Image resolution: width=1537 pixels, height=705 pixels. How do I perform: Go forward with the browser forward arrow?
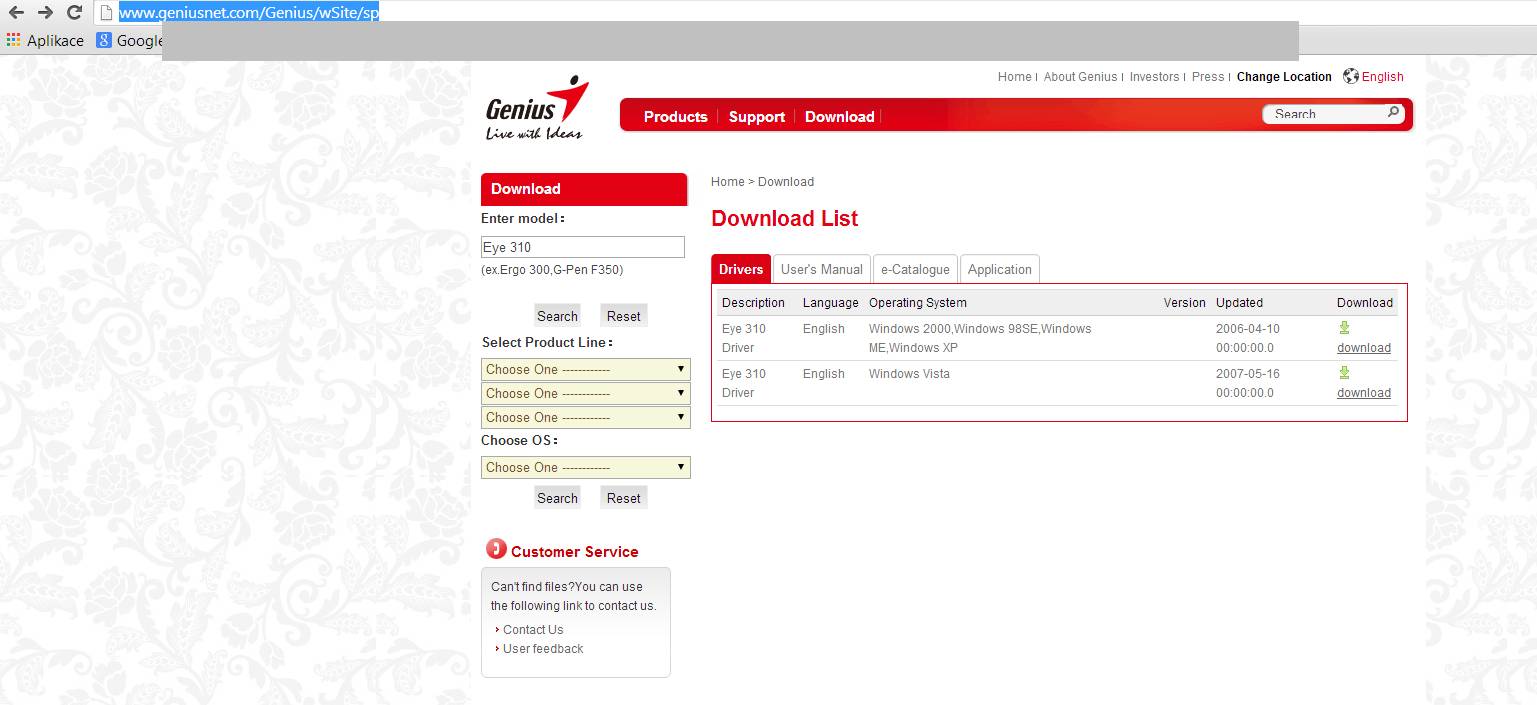pos(45,13)
